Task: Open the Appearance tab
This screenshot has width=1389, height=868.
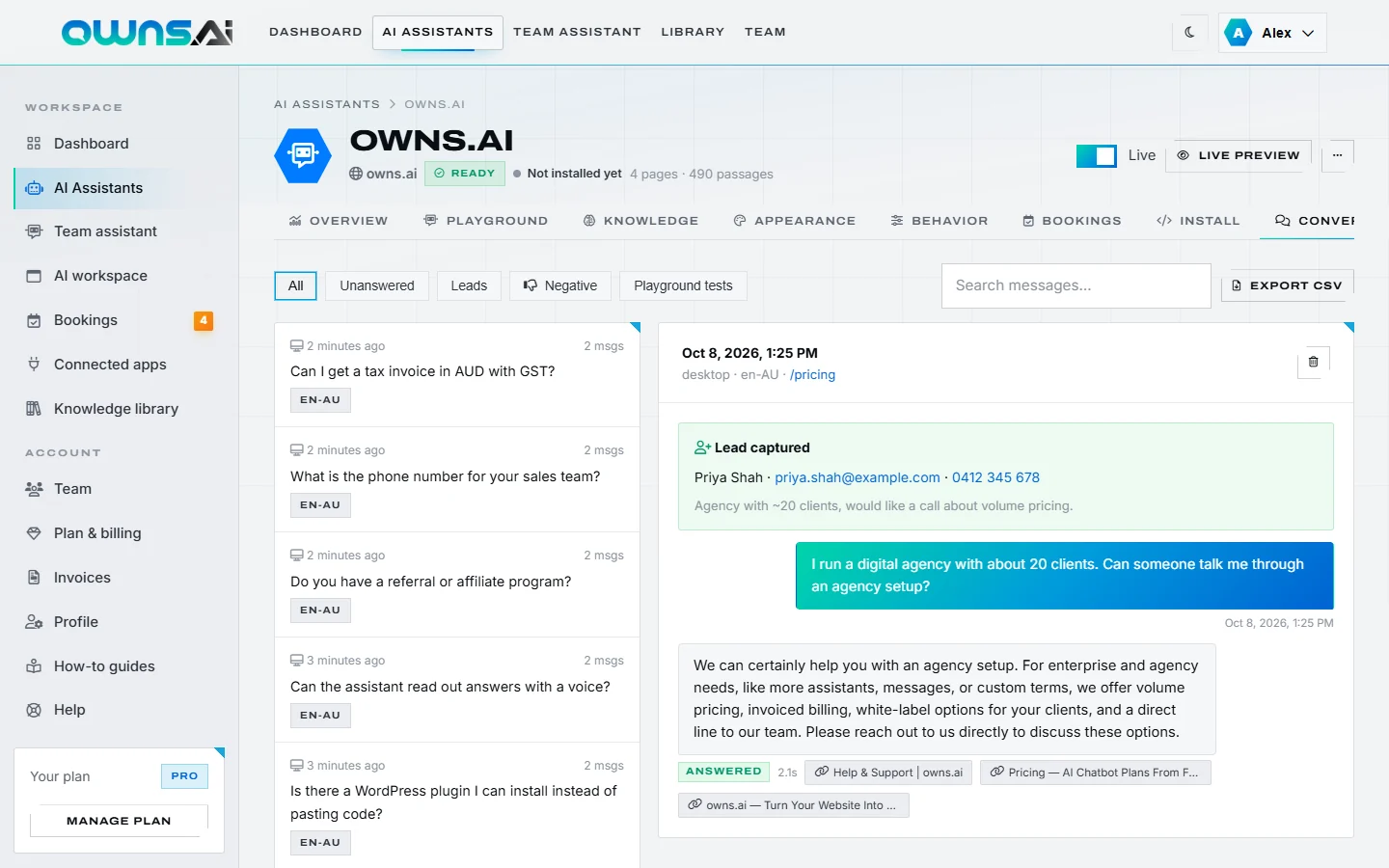Action: (795, 221)
